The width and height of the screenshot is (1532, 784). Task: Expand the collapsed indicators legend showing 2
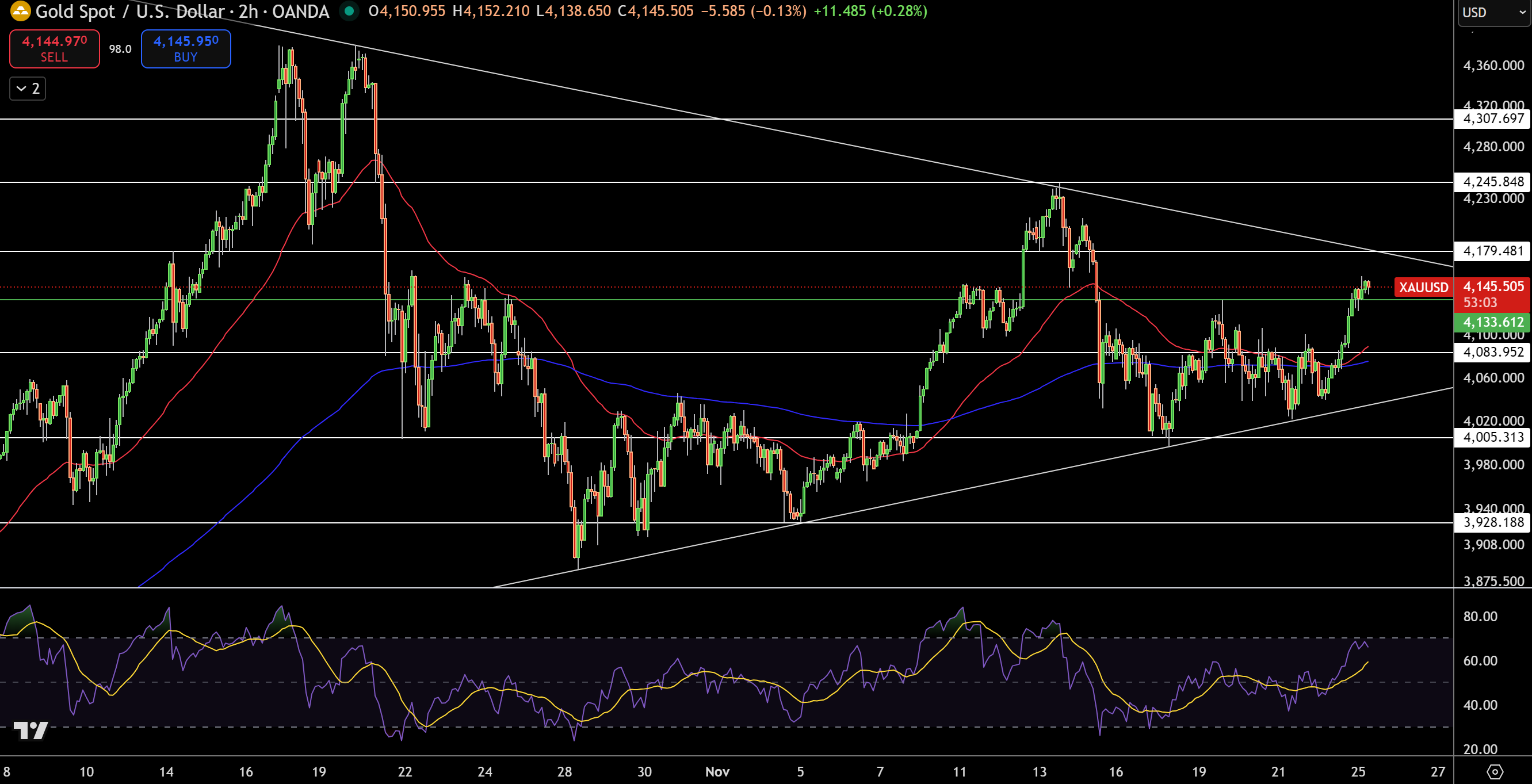tap(28, 89)
